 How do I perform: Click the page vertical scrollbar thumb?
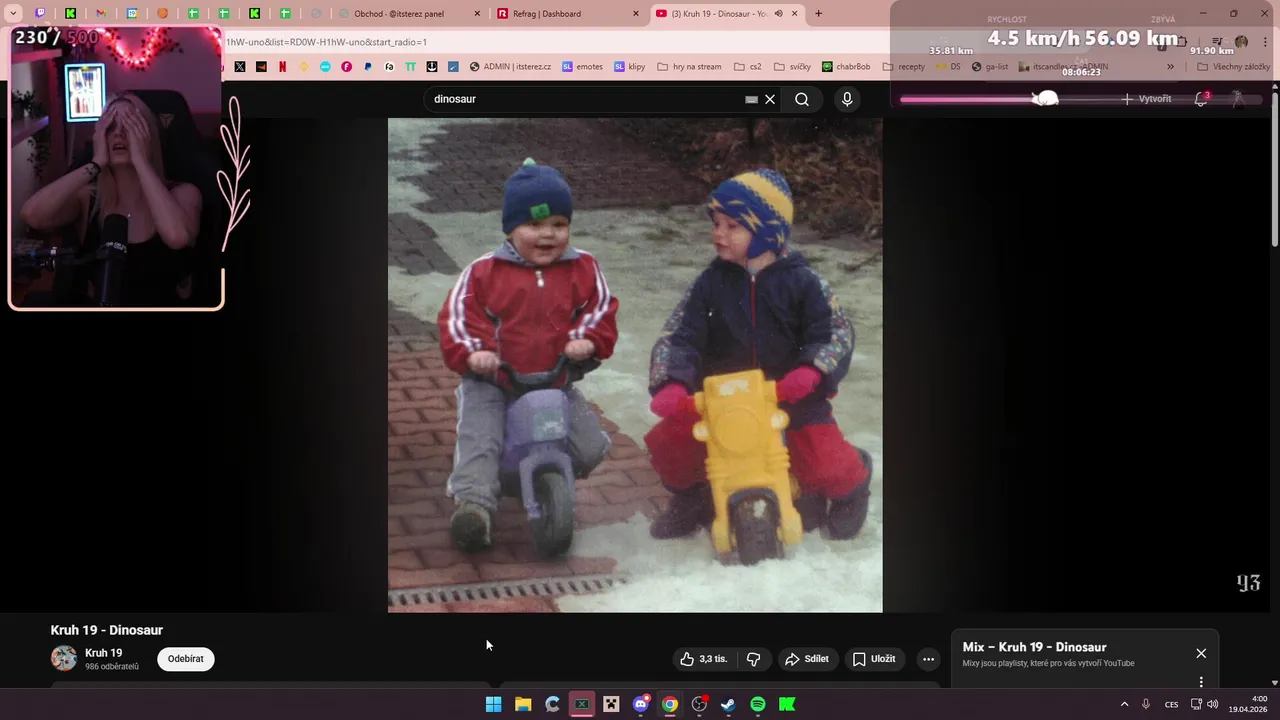pyautogui.click(x=1274, y=170)
